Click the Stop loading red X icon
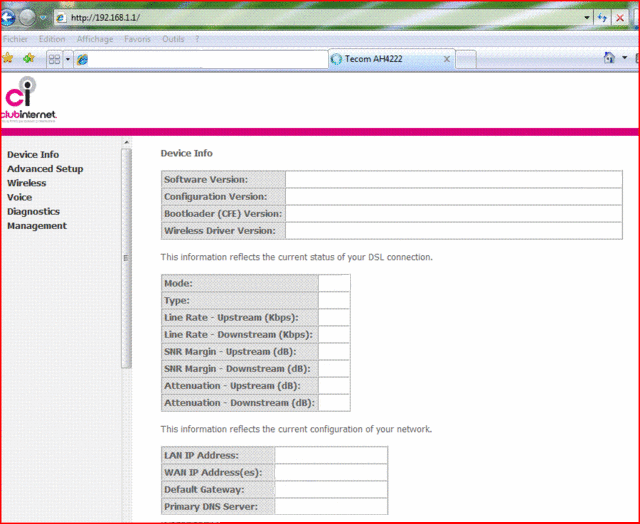The width and height of the screenshot is (640, 524). pyautogui.click(x=620, y=18)
